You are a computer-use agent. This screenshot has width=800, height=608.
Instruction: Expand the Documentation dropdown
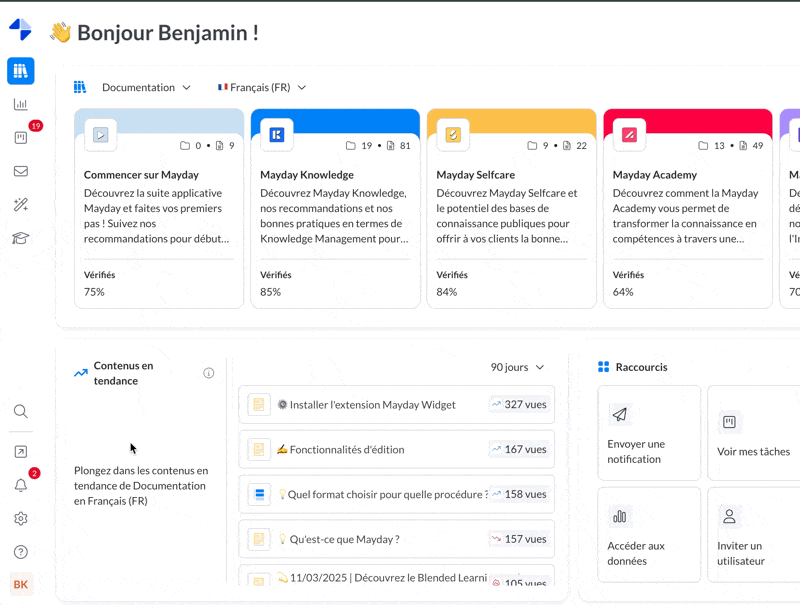146,88
